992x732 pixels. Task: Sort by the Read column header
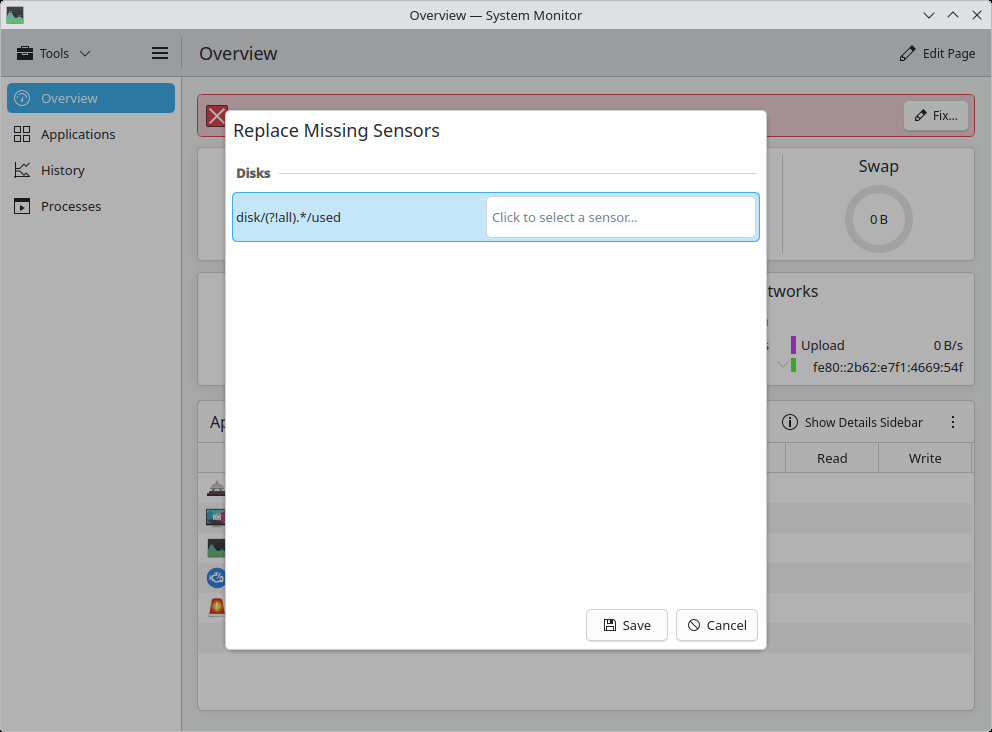click(831, 458)
